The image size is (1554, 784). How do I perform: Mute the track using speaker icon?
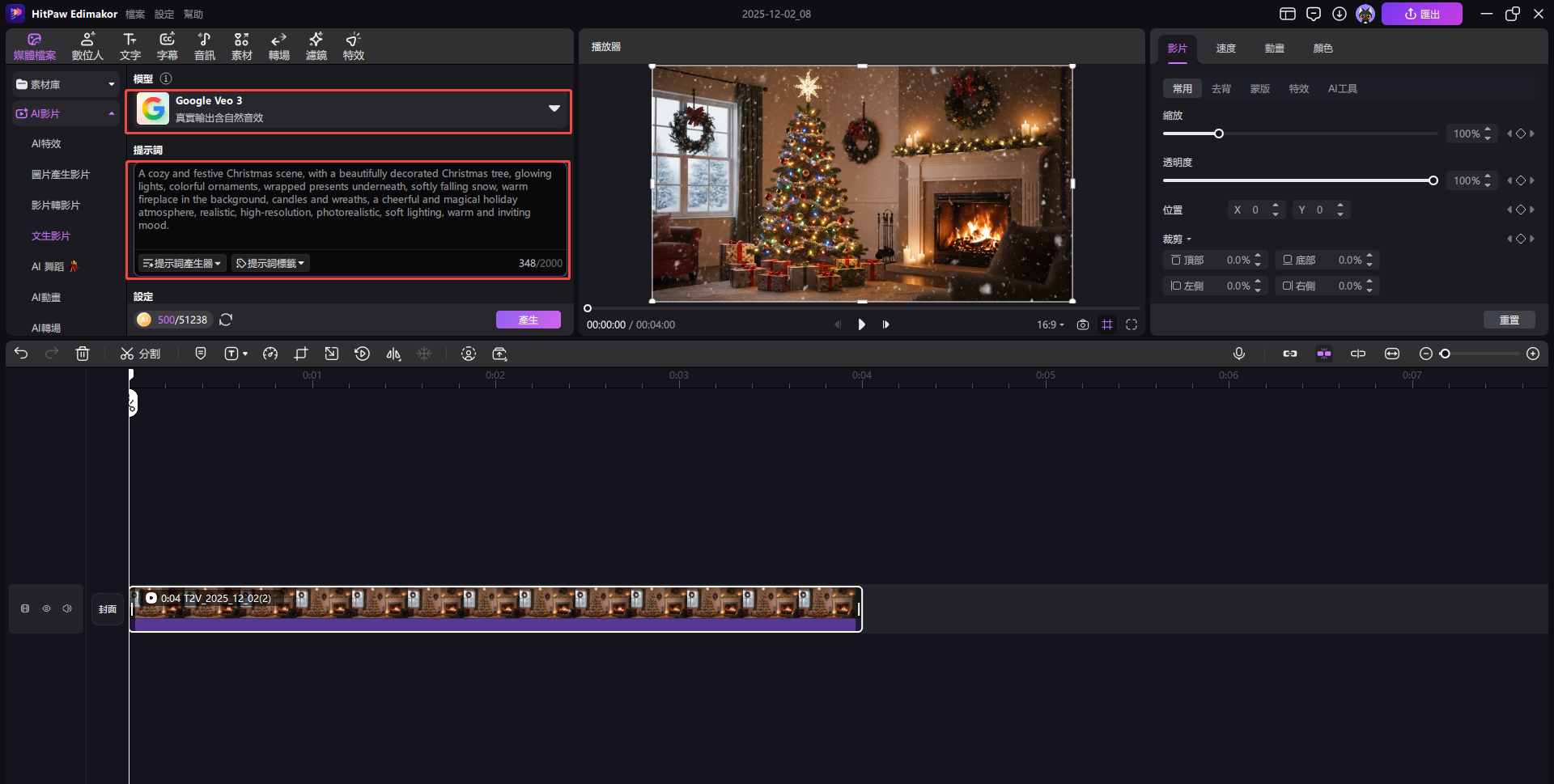[x=67, y=608]
